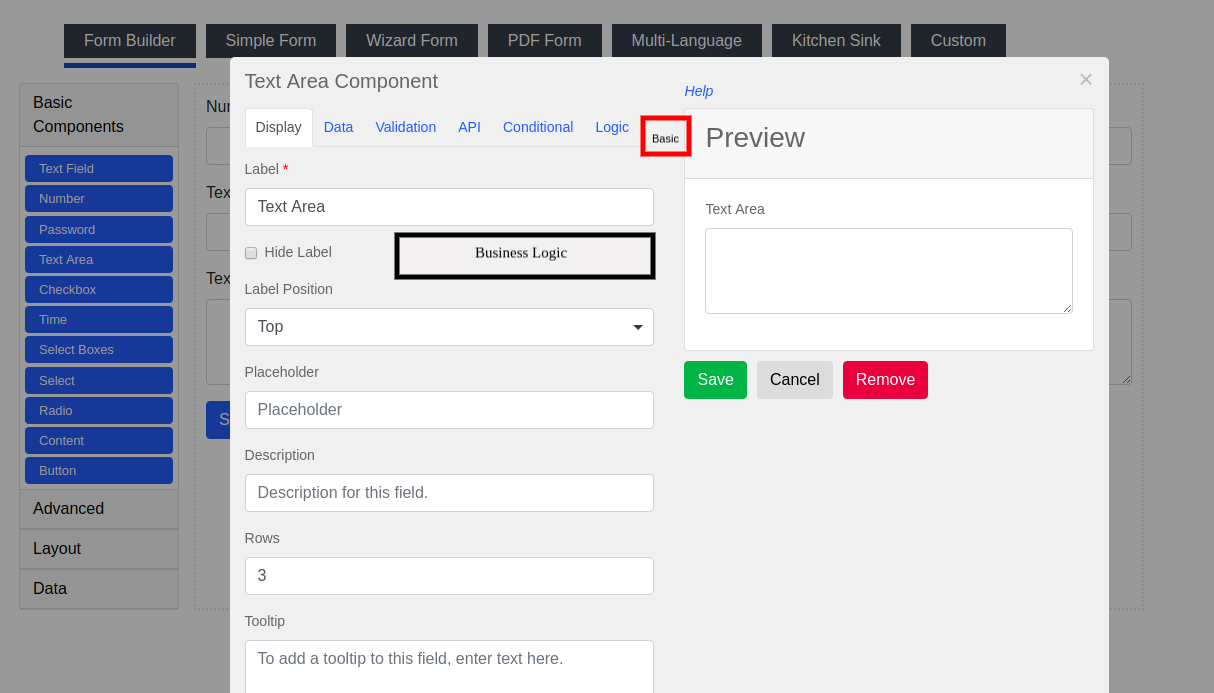The width and height of the screenshot is (1214, 693).
Task: Open the Wizard Form example
Action: 411,40
